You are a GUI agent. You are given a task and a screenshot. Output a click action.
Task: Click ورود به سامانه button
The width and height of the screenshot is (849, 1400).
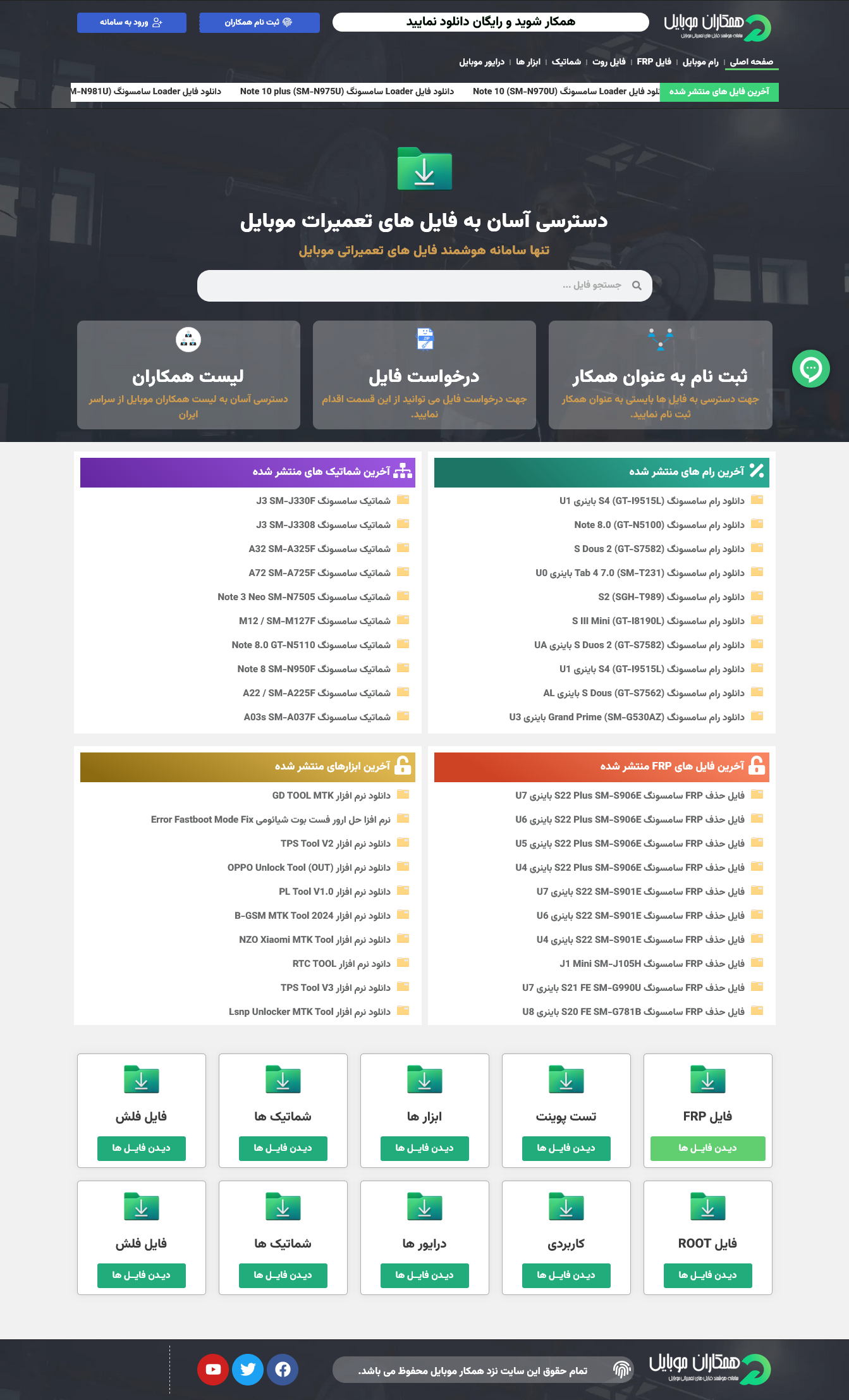(131, 22)
